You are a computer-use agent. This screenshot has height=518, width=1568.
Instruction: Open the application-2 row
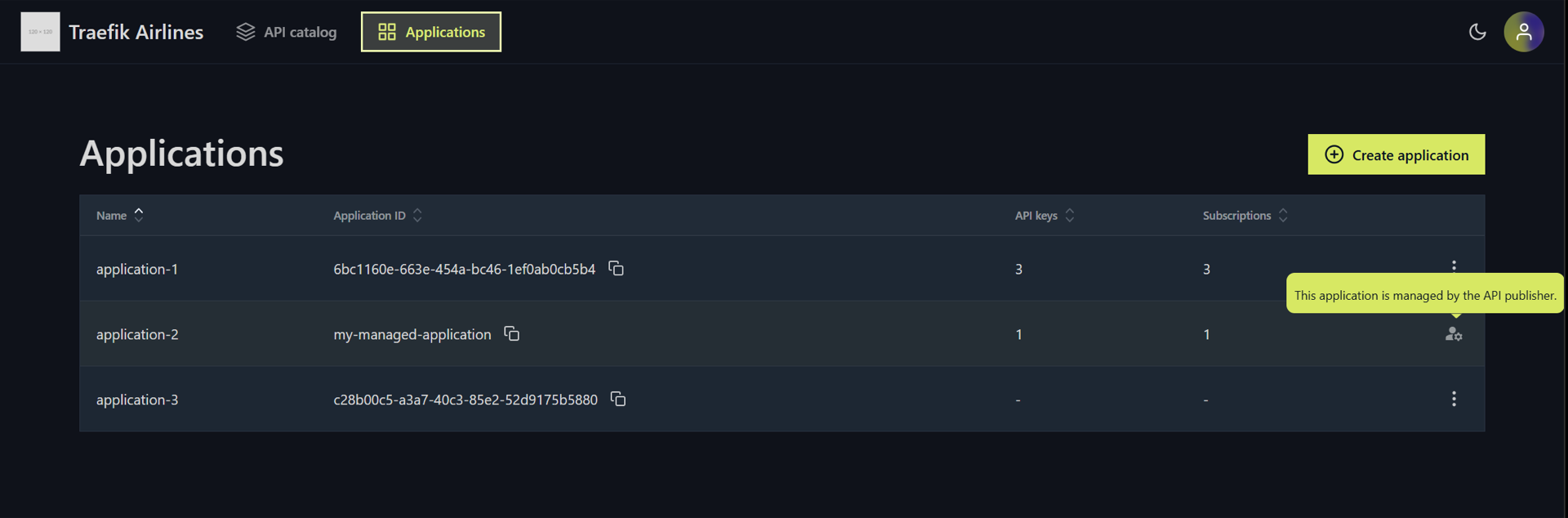pyautogui.click(x=782, y=333)
